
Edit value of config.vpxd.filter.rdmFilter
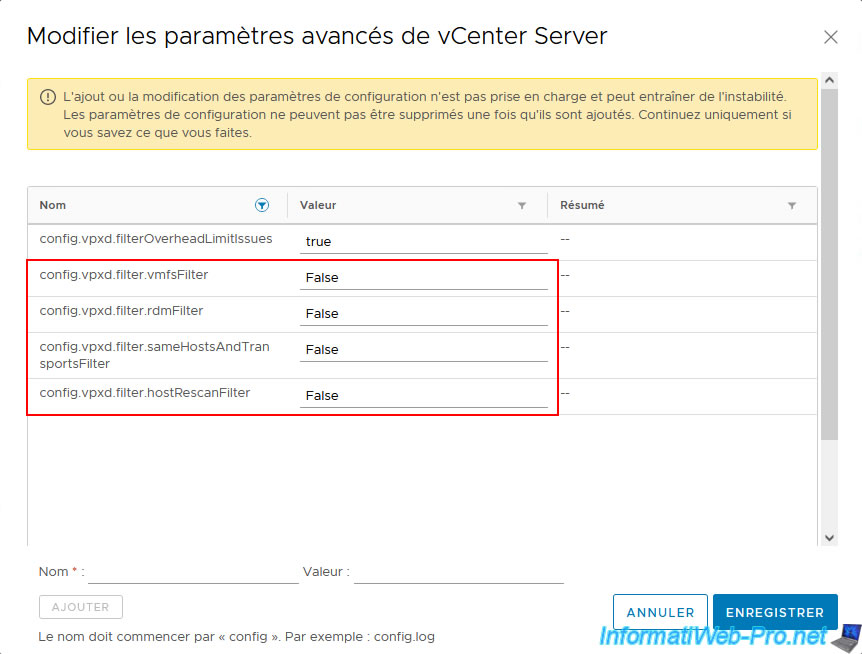coord(423,314)
